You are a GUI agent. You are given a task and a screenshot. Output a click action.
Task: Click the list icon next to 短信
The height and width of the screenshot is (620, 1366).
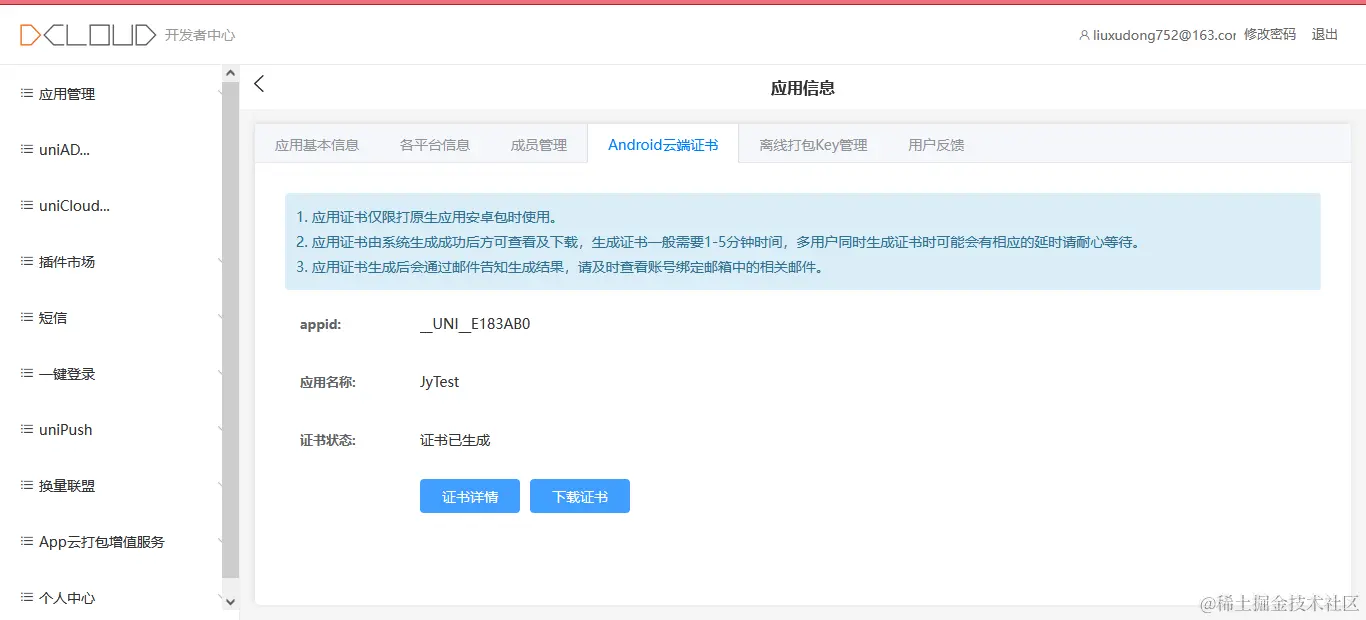pos(27,317)
